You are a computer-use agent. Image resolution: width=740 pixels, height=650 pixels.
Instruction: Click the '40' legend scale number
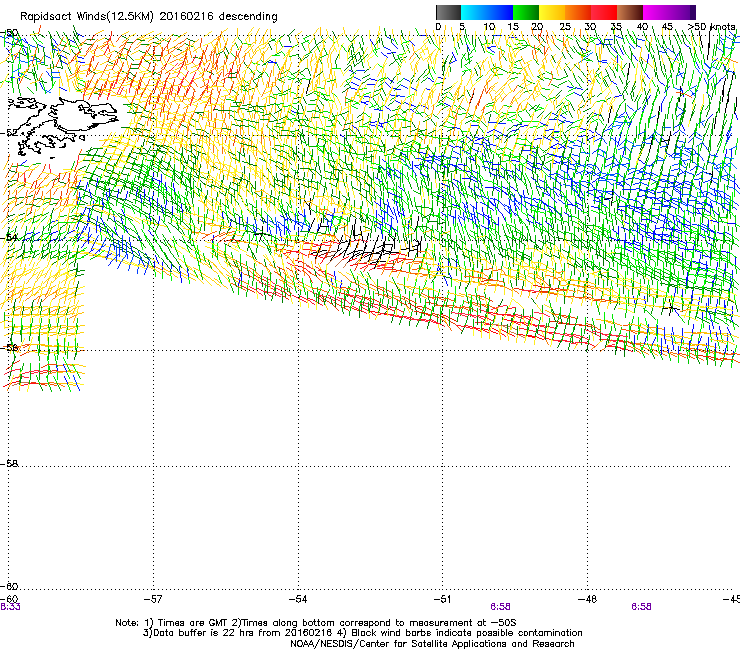(x=642, y=26)
